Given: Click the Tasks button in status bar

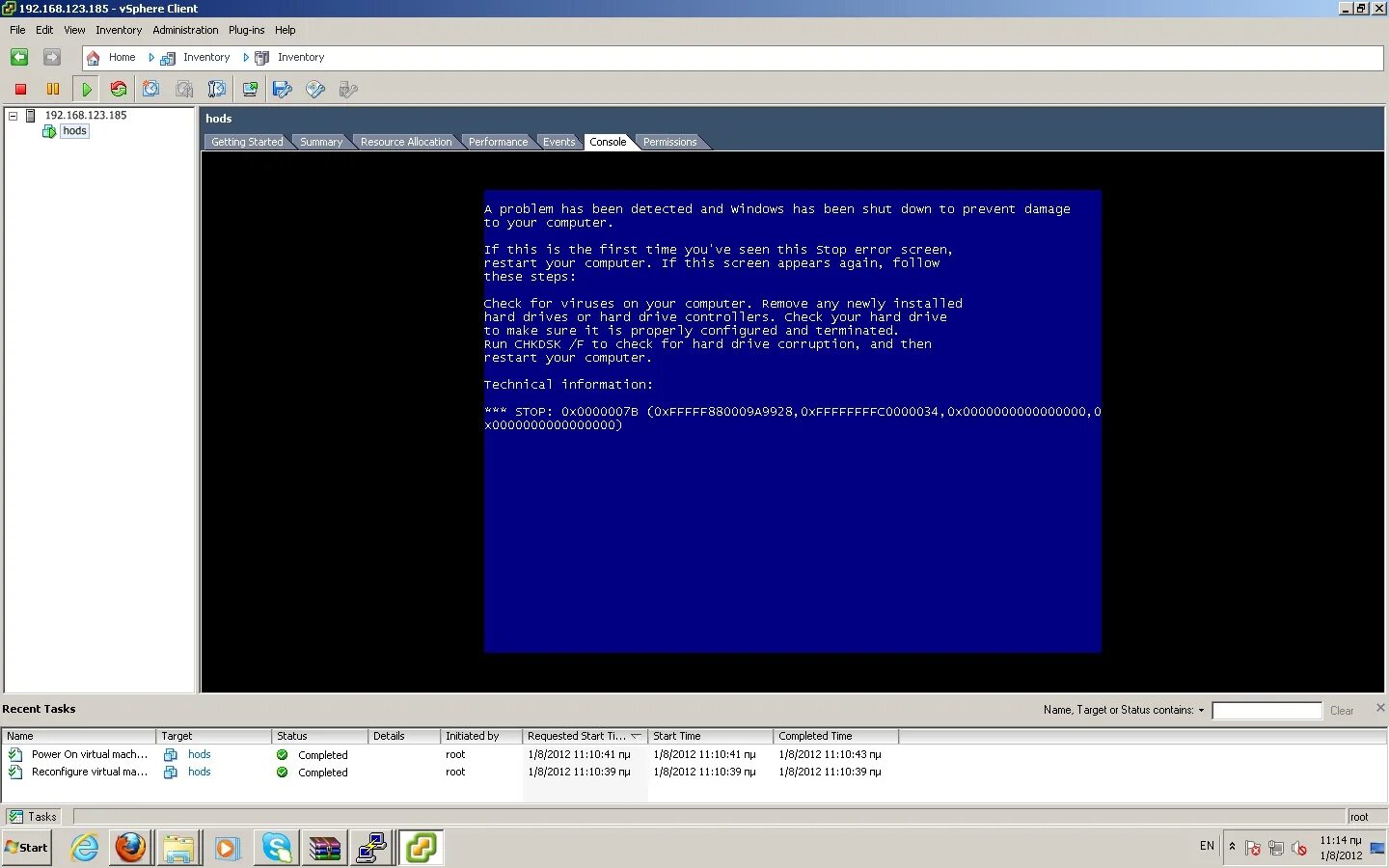Looking at the screenshot, I should click(33, 817).
